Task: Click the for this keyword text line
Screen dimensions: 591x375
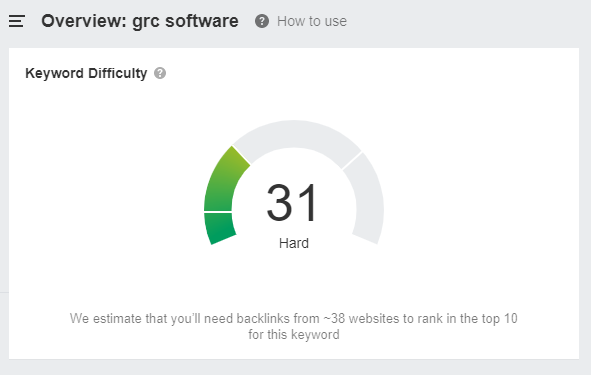Action: [x=294, y=334]
